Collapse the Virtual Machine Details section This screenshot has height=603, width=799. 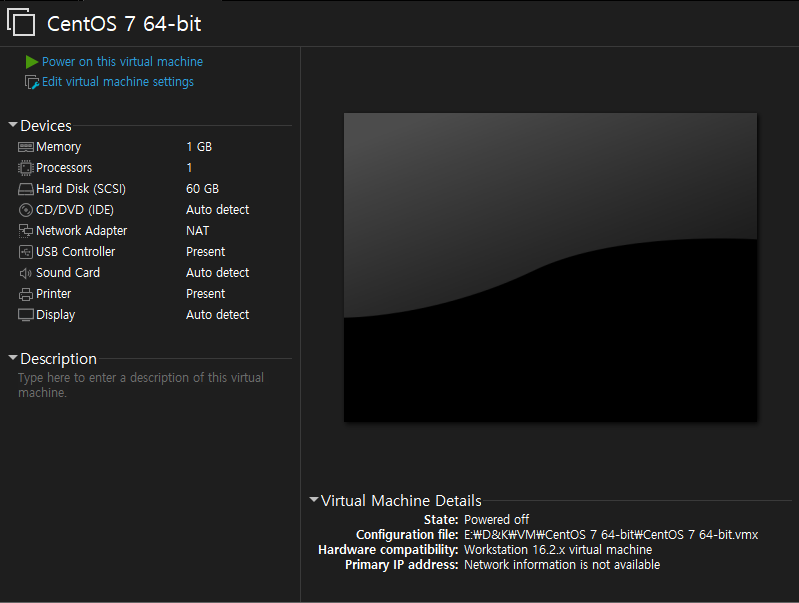point(314,500)
